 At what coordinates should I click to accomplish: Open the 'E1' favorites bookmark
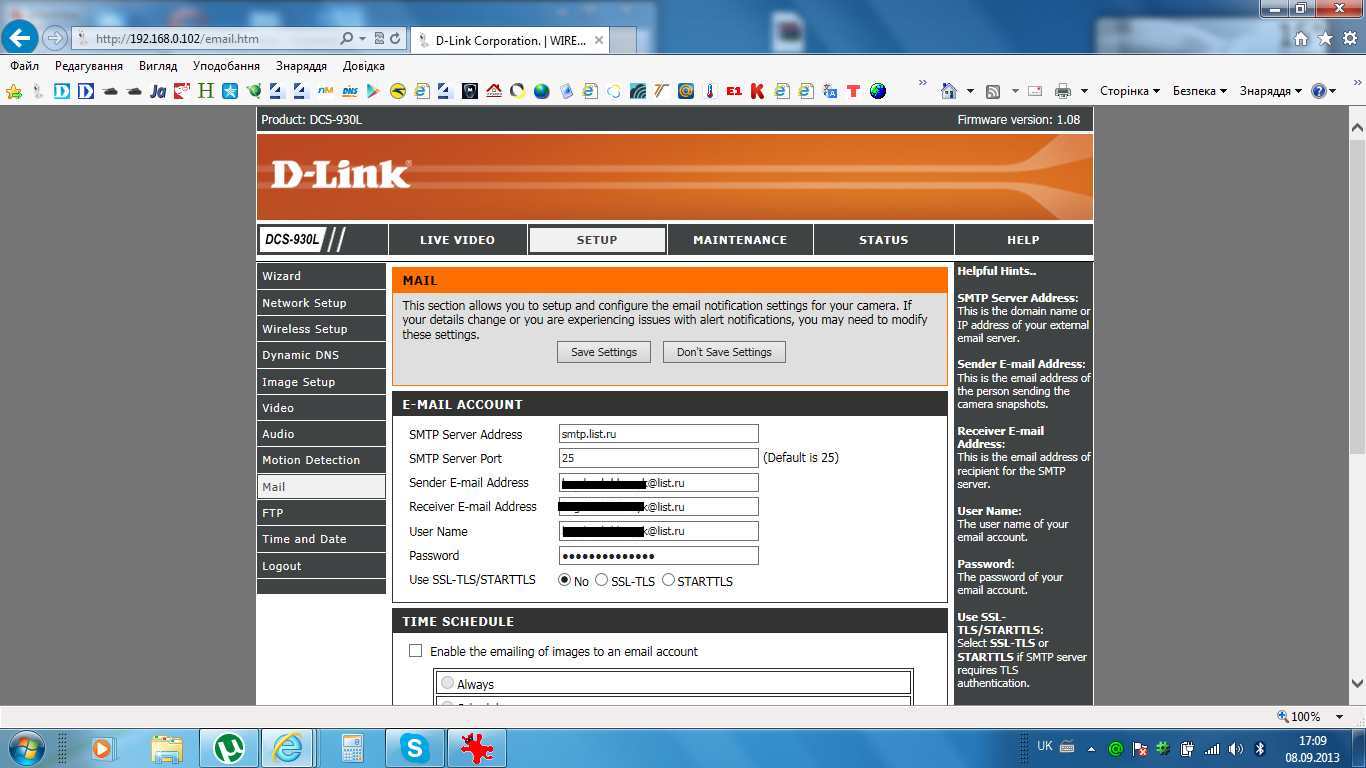pos(733,91)
